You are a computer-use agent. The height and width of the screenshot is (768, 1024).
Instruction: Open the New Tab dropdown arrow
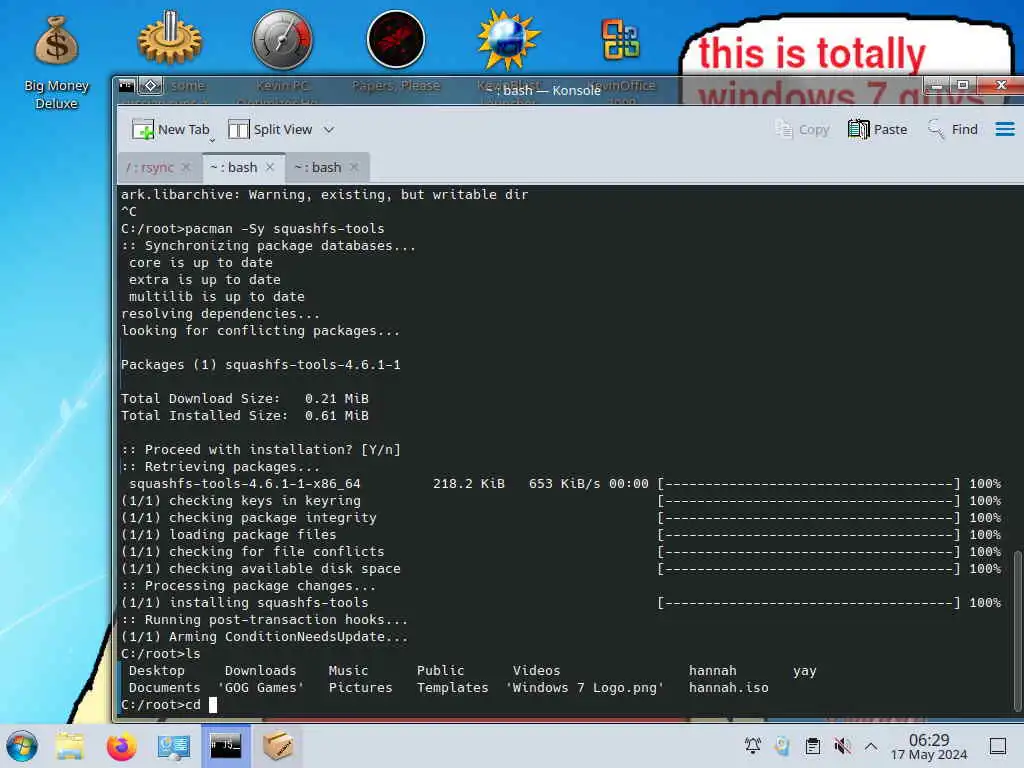tap(212, 140)
